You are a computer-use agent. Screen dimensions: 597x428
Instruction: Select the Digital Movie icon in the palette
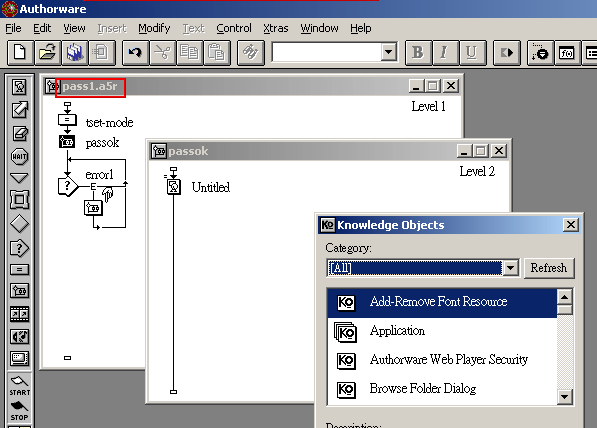coord(19,314)
